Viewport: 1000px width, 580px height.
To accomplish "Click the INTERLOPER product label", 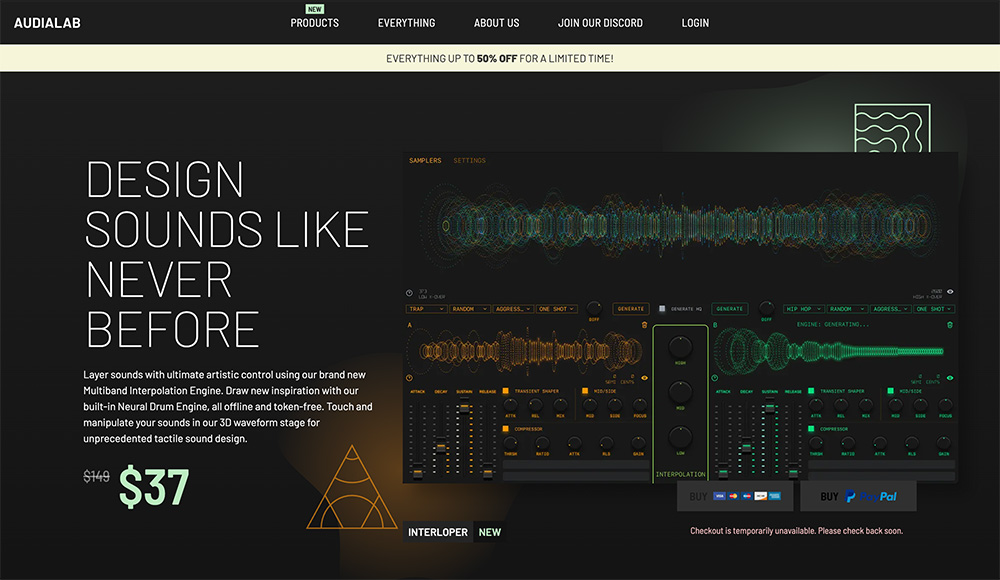I will [438, 532].
